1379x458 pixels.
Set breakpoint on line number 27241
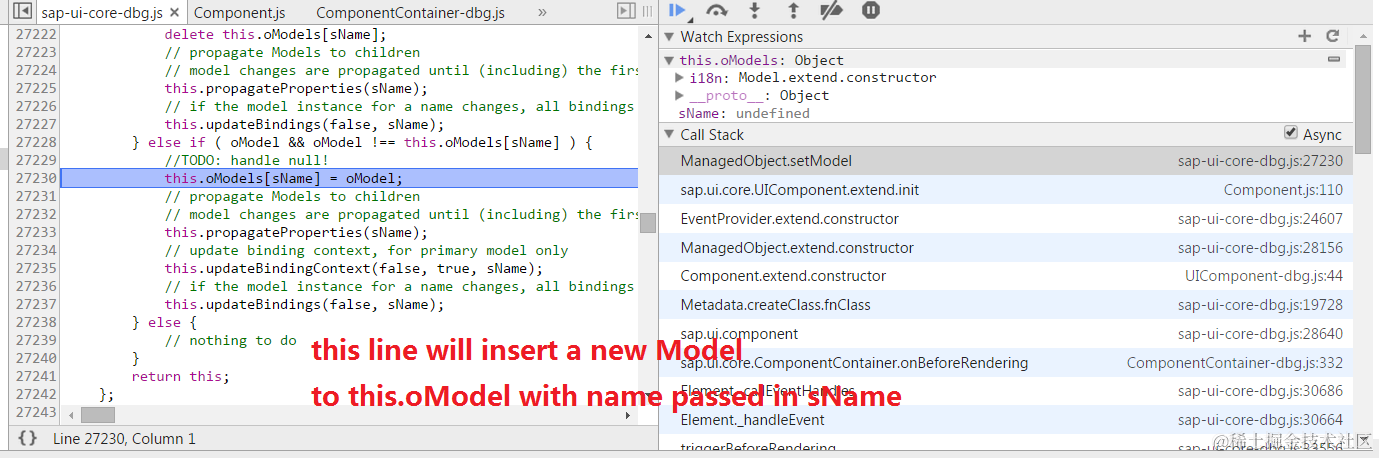pos(35,376)
